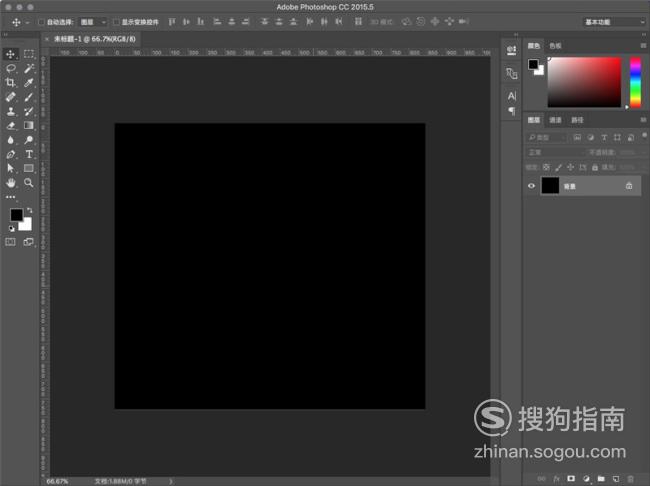Click the rainbow hue slider strip

pos(635,82)
